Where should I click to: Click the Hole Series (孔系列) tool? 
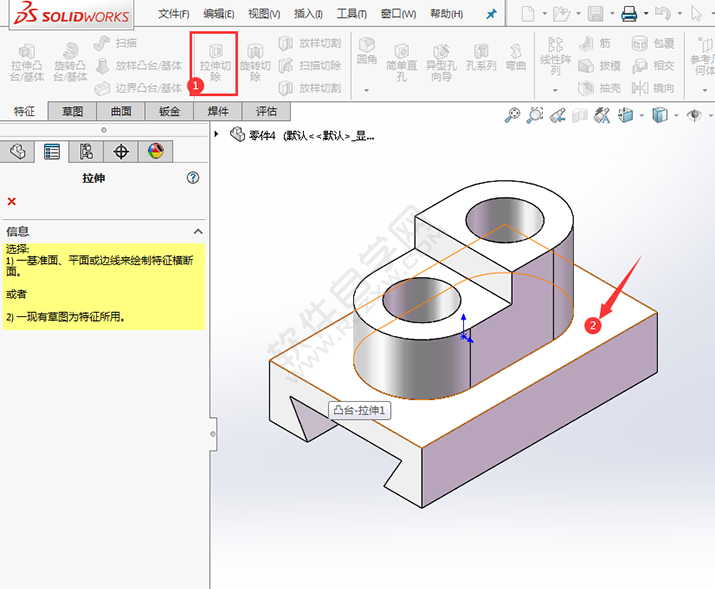(481, 57)
